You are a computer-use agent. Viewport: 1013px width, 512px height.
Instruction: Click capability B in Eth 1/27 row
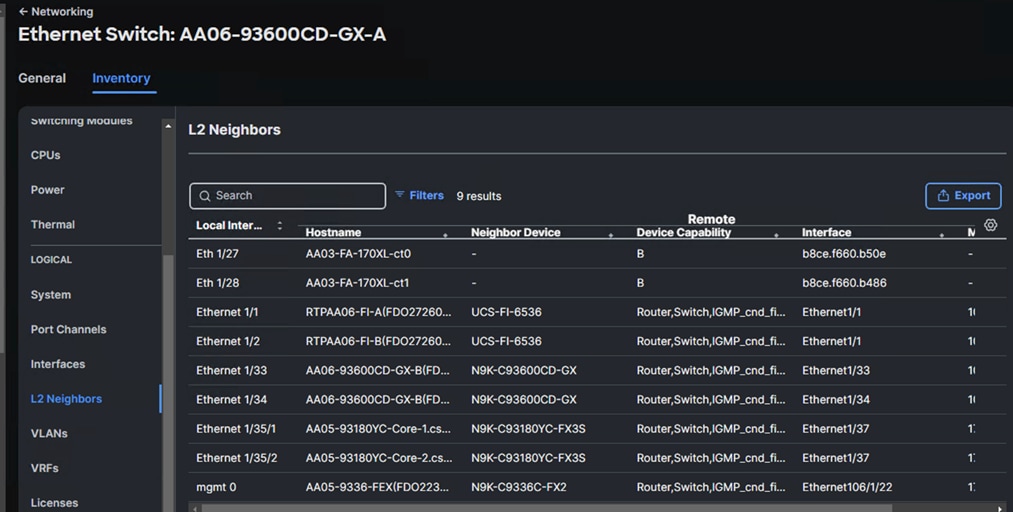pyautogui.click(x=640, y=254)
